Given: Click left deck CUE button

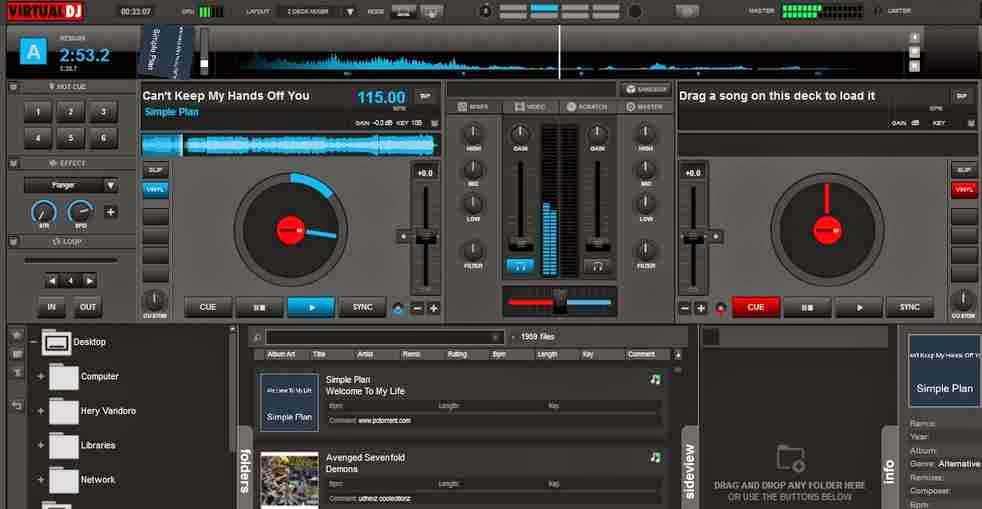Looking at the screenshot, I should (x=207, y=307).
